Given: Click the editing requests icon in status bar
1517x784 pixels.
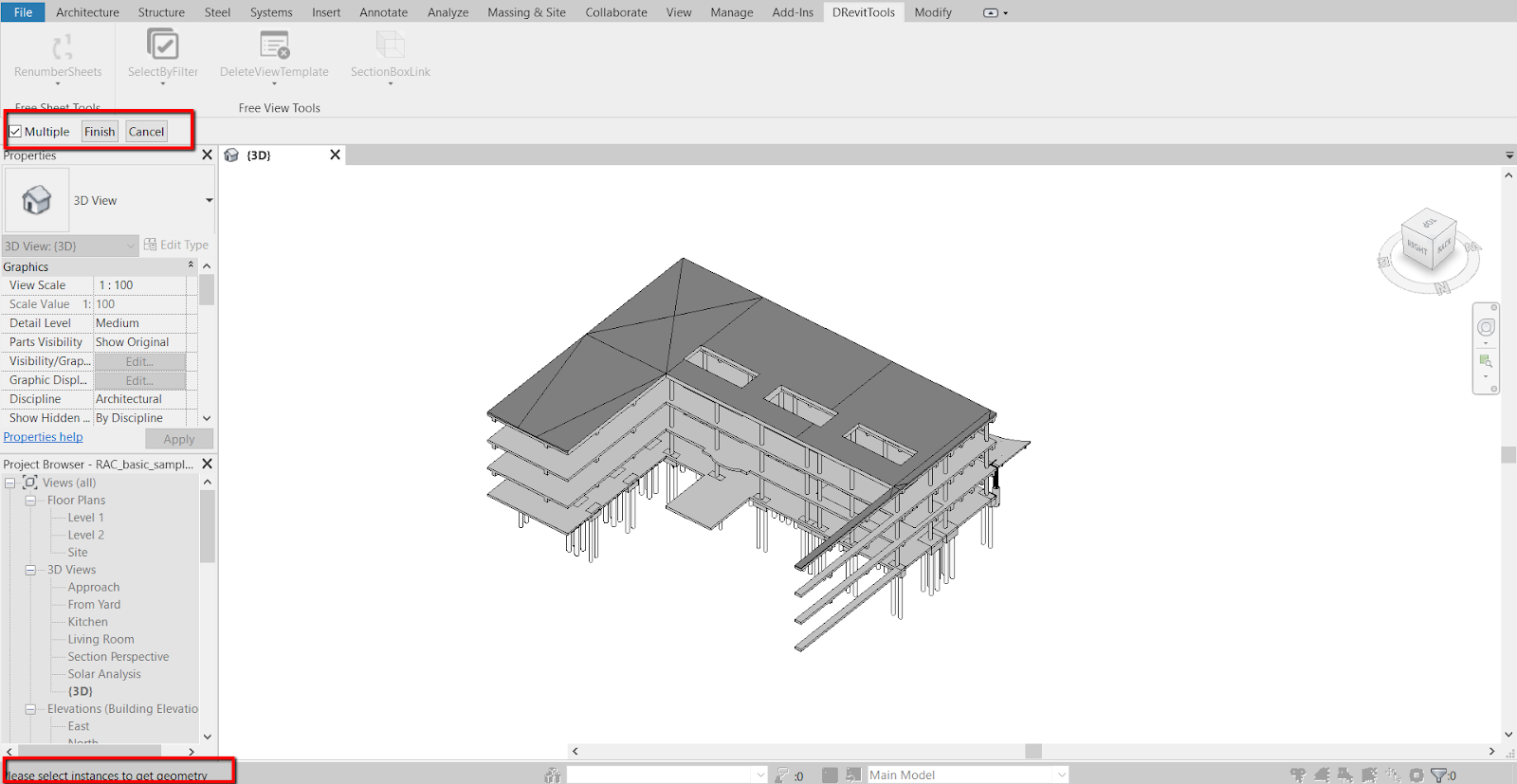Looking at the screenshot, I should [782, 775].
